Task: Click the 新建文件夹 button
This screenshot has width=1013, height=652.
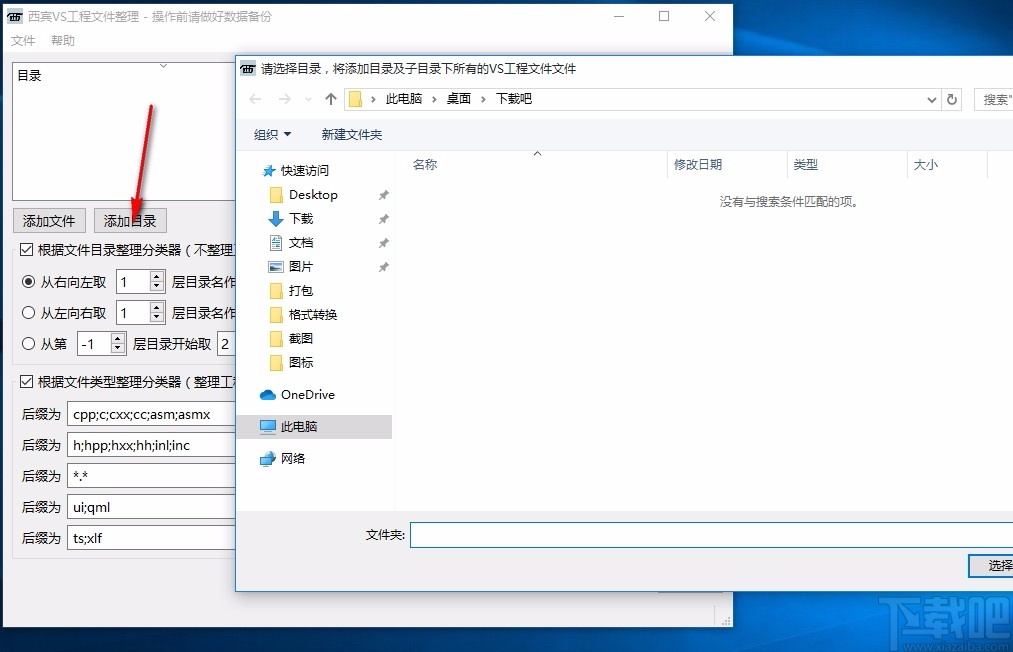Action: (x=351, y=134)
